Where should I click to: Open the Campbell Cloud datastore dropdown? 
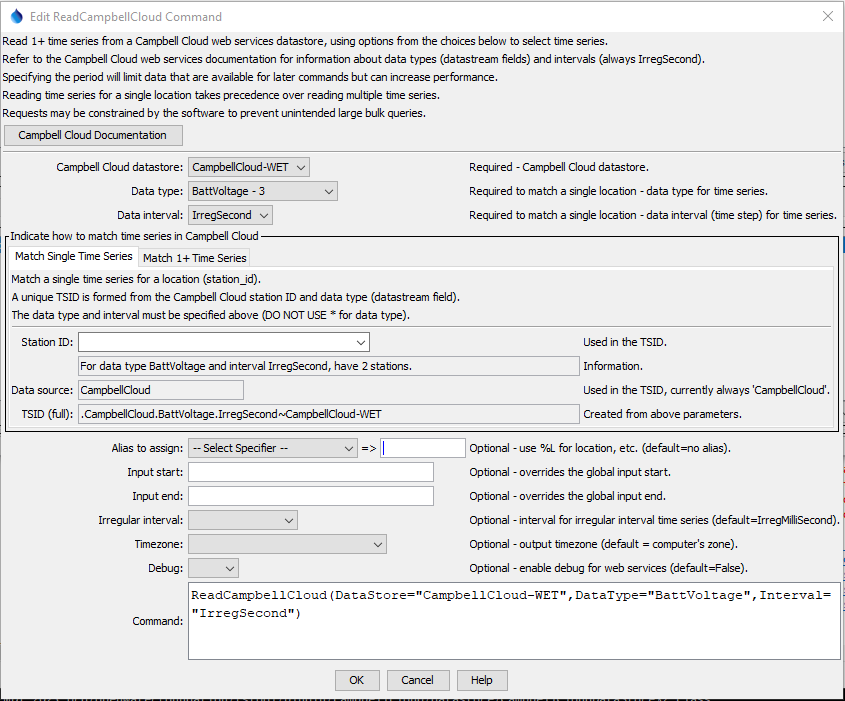(297, 167)
